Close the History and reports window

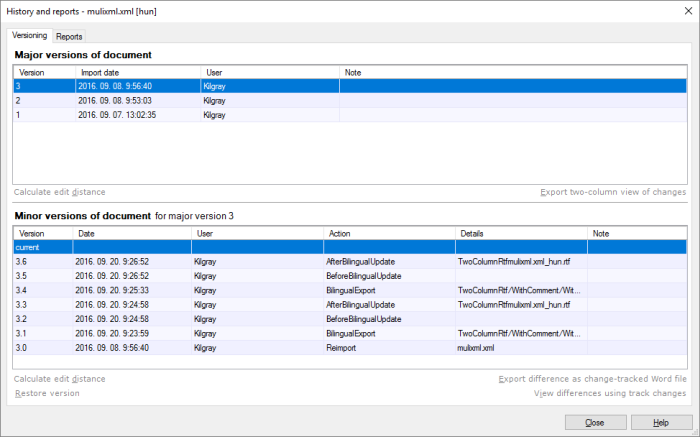pyautogui.click(x=594, y=422)
